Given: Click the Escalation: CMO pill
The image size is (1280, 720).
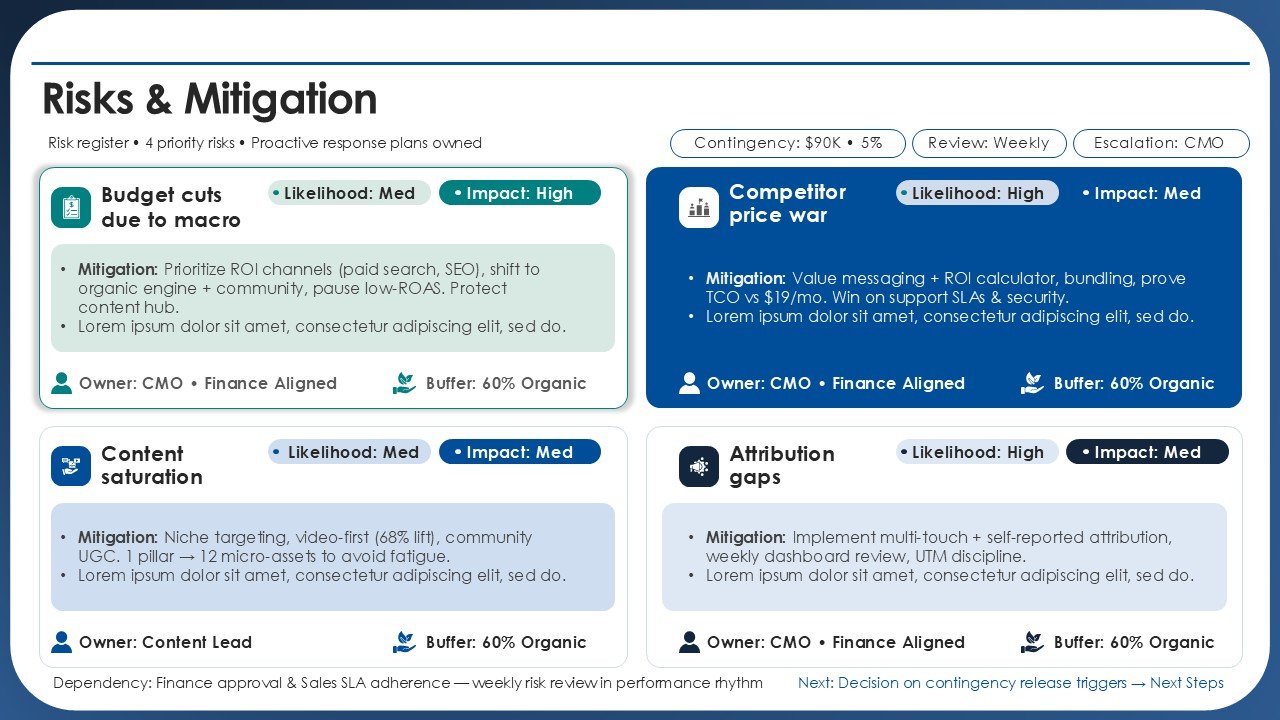Looking at the screenshot, I should pos(1162,143).
